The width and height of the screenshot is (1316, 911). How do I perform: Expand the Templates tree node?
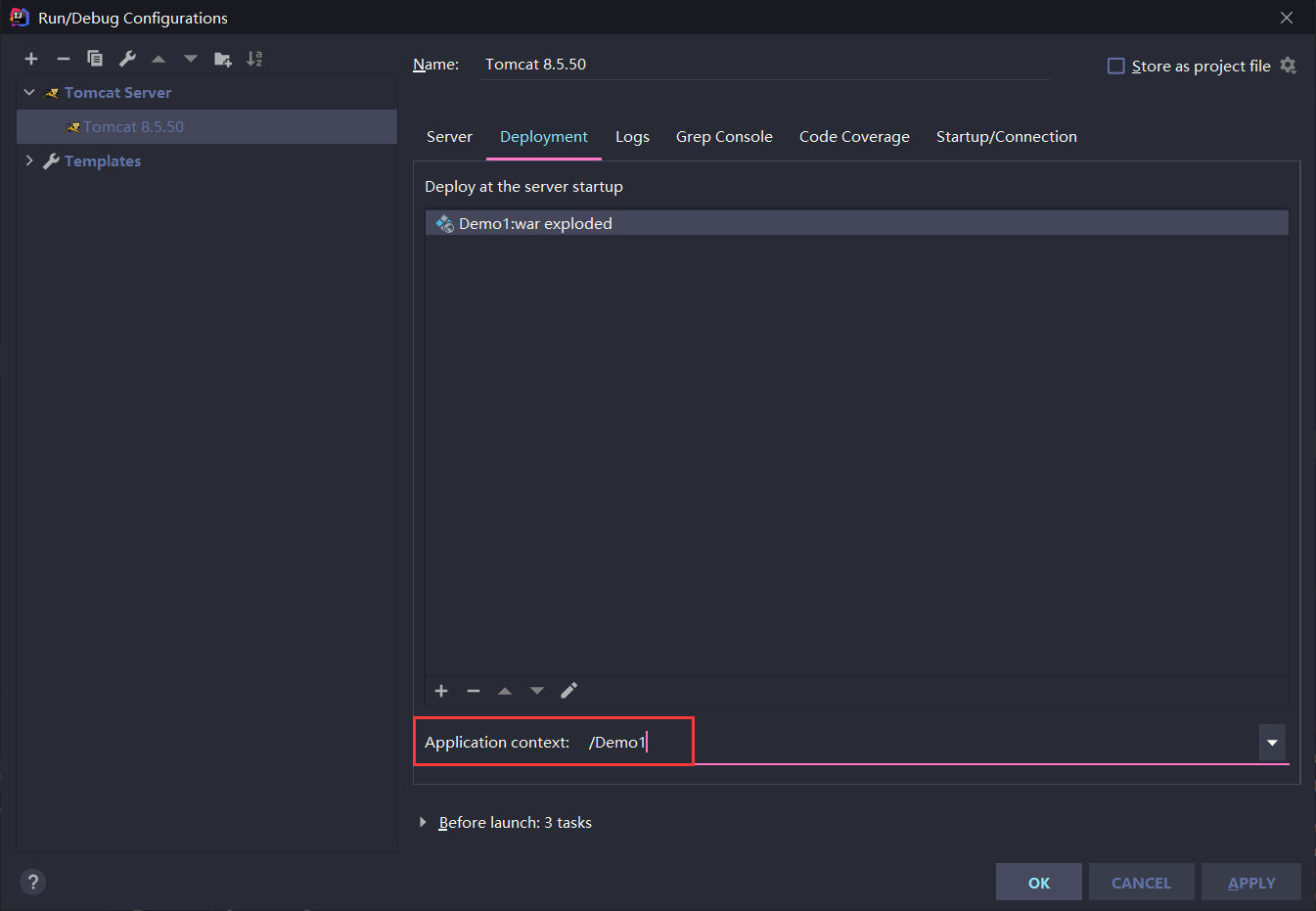(29, 160)
